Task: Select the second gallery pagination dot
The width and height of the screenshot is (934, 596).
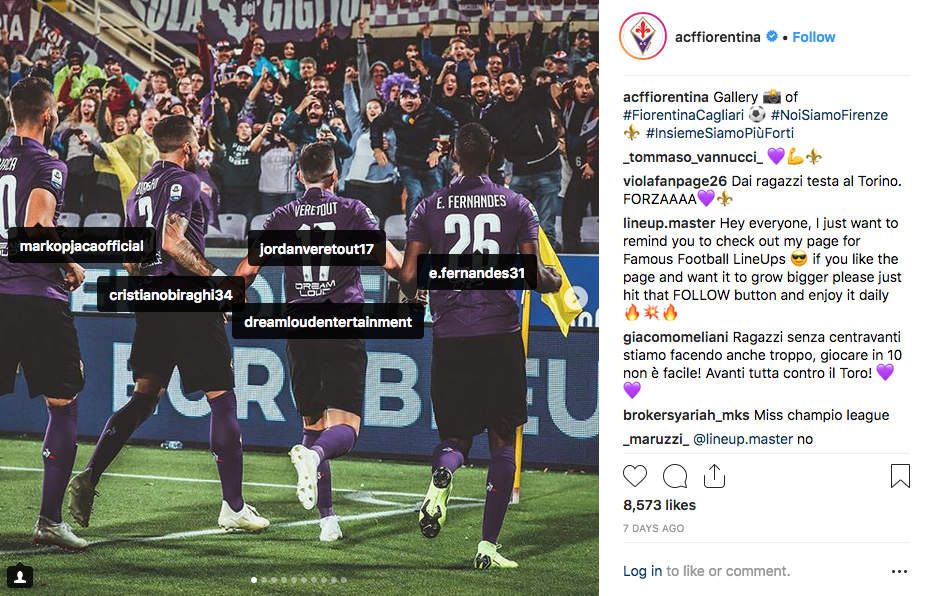Action: (264, 579)
